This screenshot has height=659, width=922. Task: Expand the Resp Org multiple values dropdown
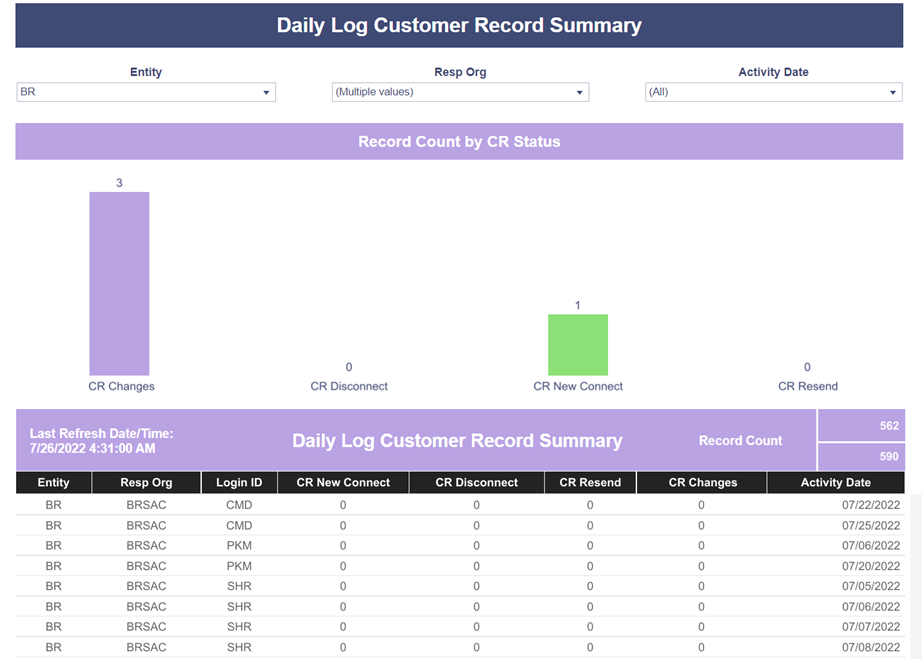click(460, 92)
